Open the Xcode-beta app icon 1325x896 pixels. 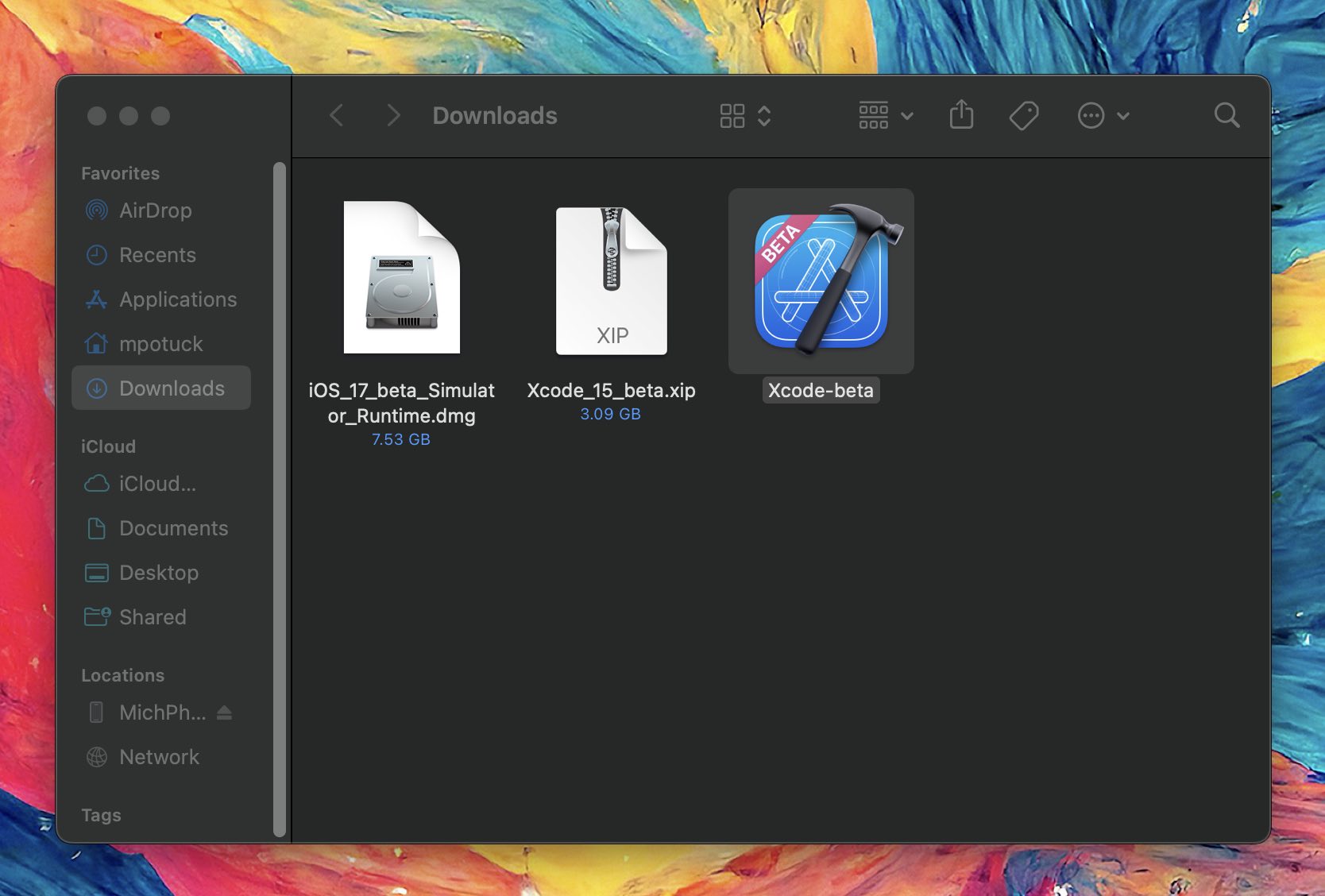[x=821, y=280]
